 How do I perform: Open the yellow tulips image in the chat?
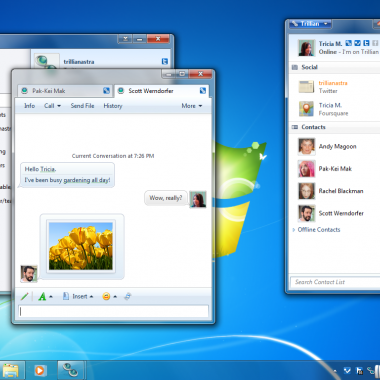click(81, 246)
